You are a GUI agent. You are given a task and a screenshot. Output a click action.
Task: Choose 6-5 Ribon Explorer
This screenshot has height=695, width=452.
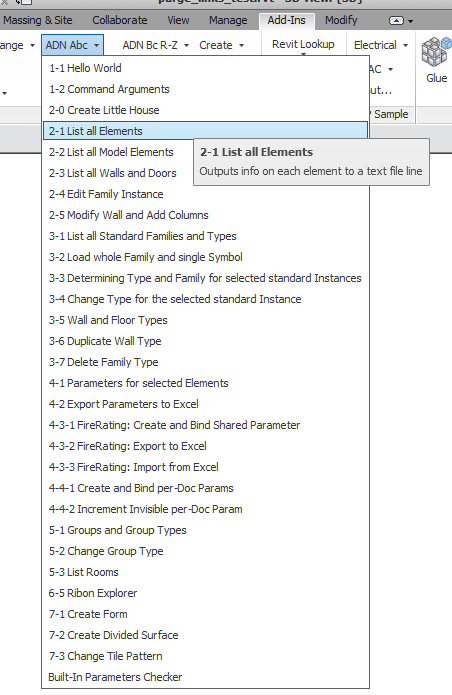click(x=206, y=593)
